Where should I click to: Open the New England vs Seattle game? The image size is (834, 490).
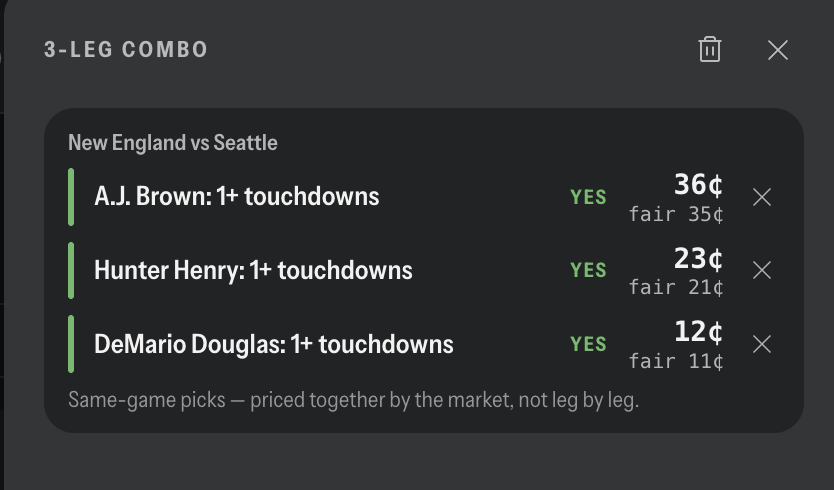pos(173,143)
